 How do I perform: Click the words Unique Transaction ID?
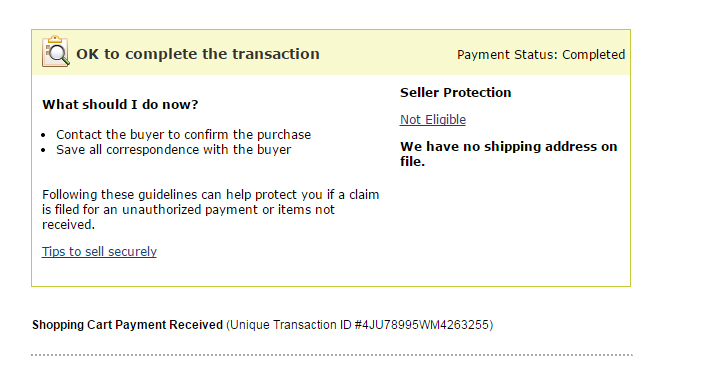(x=291, y=325)
